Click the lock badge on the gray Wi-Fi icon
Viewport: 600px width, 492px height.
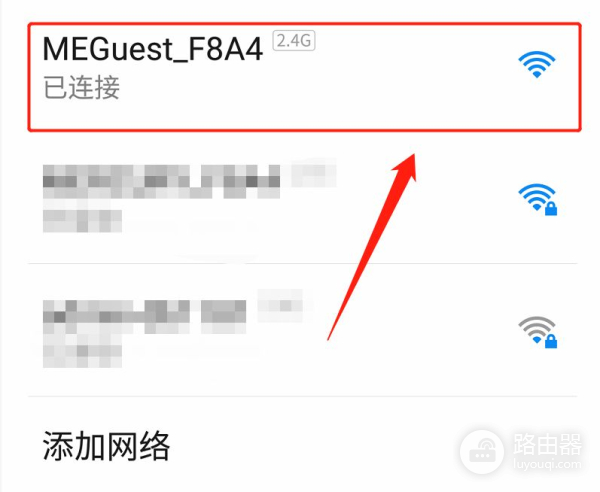[551, 342]
